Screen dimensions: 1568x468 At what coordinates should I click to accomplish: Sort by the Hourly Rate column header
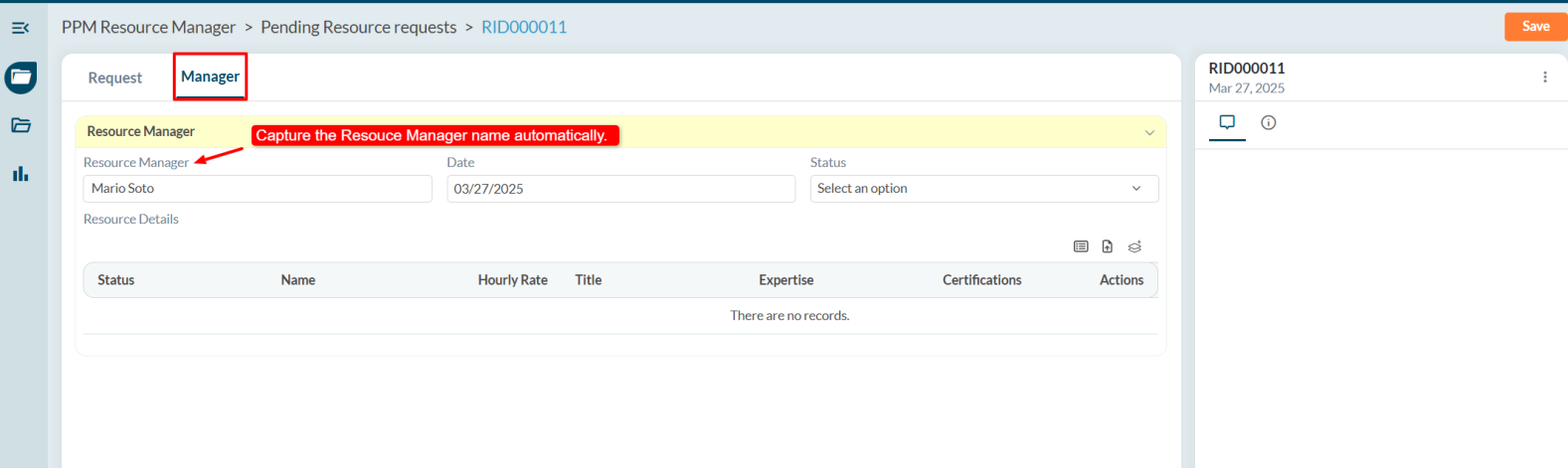point(513,280)
